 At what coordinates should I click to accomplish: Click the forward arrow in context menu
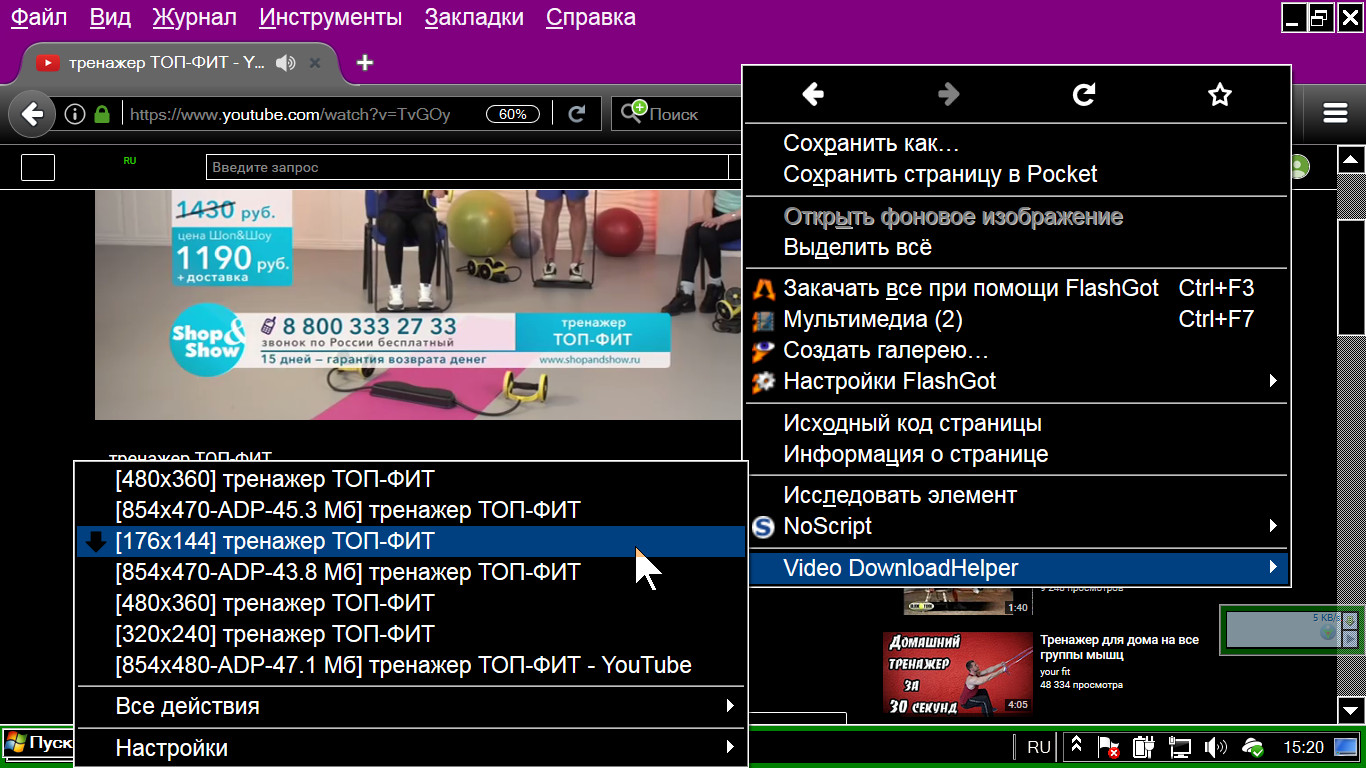point(949,94)
